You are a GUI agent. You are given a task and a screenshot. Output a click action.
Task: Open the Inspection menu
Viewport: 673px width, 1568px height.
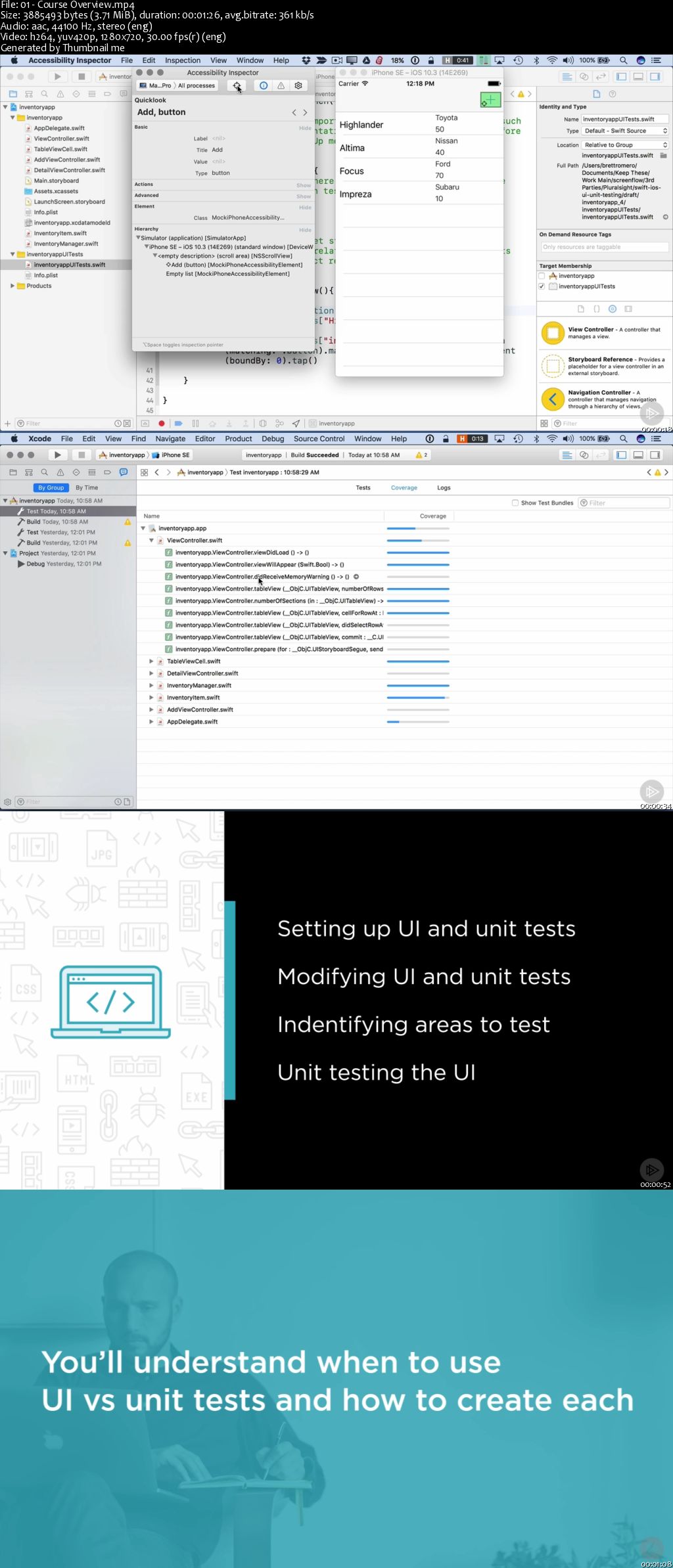point(183,60)
